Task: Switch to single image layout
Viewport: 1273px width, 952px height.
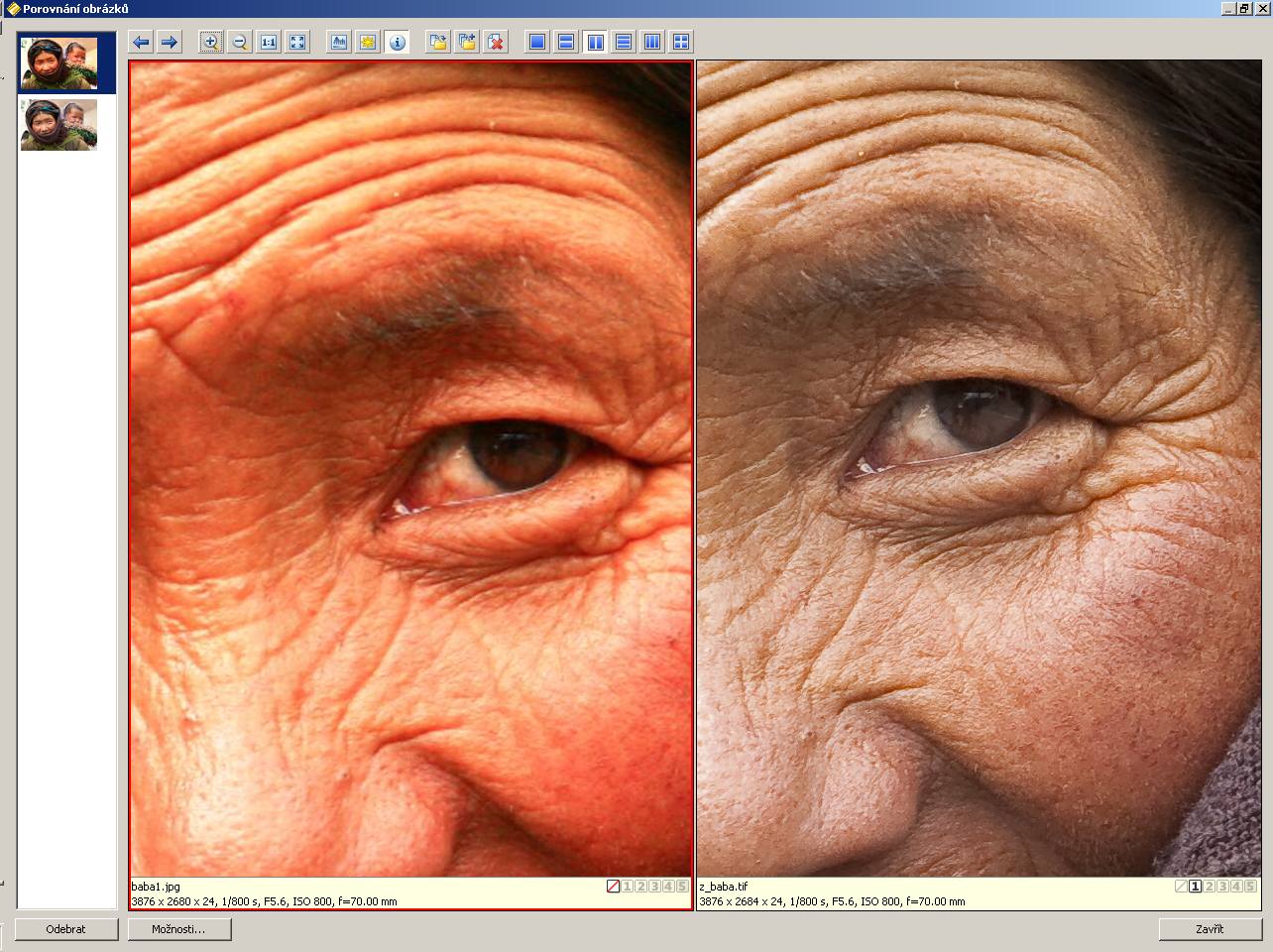Action: 537,42
